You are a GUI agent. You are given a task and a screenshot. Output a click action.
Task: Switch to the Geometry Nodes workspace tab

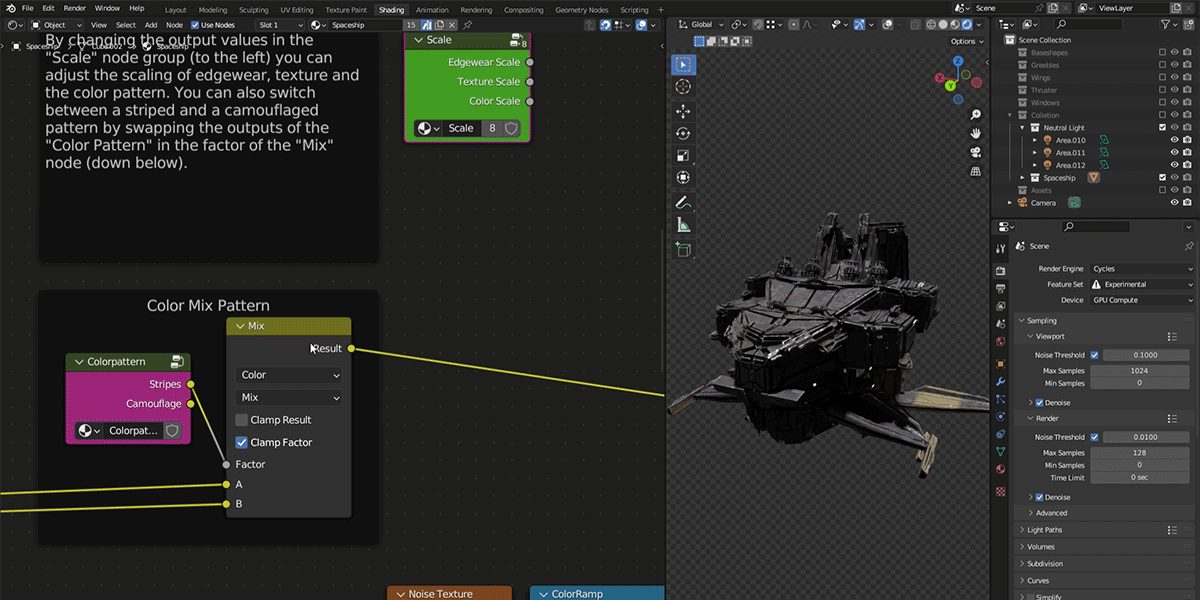pyautogui.click(x=581, y=10)
